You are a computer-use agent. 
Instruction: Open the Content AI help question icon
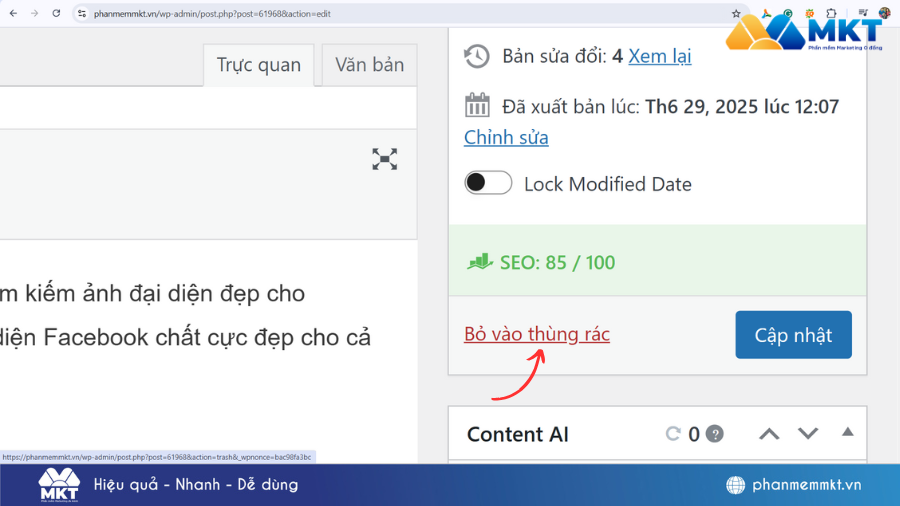click(715, 434)
